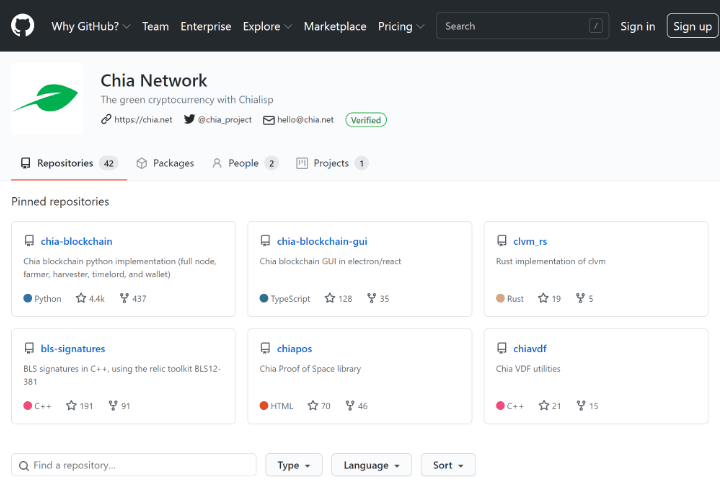This screenshot has width=720, height=482.
Task: Select the repository icon beside chia-blockchain
Action: pyautogui.click(x=29, y=241)
